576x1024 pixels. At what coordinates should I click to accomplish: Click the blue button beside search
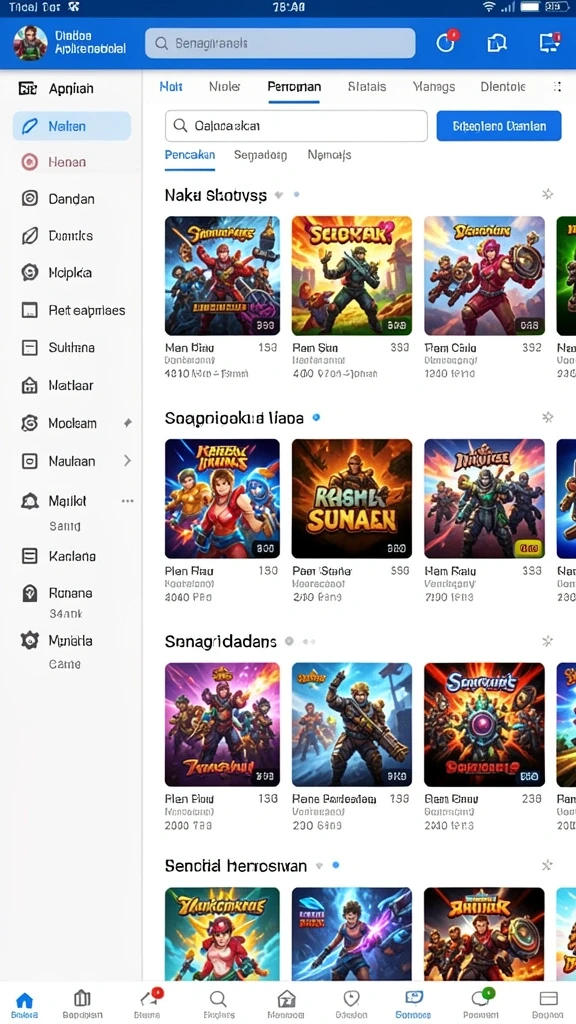click(x=499, y=126)
